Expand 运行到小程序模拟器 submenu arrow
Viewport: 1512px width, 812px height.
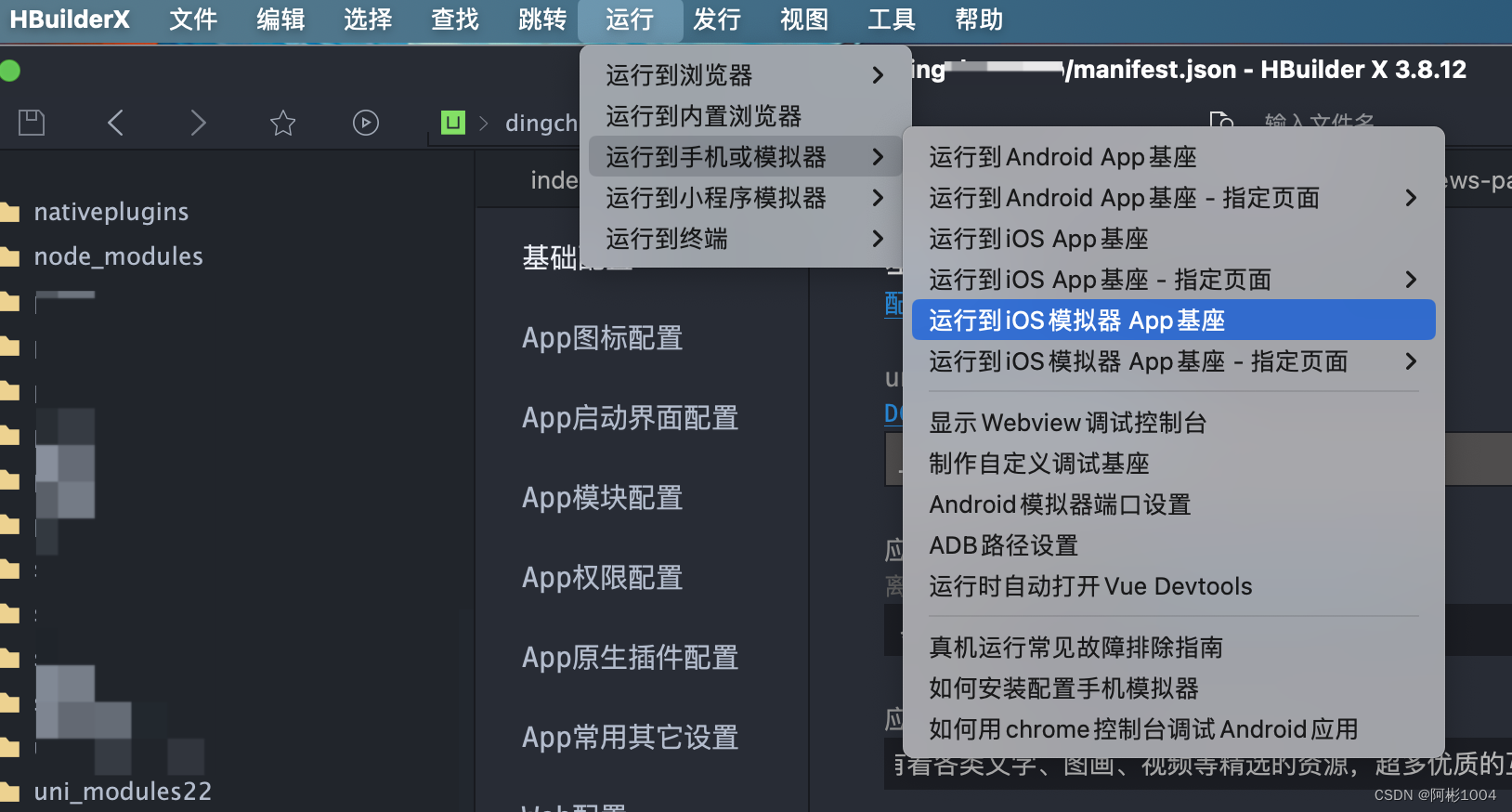[878, 198]
